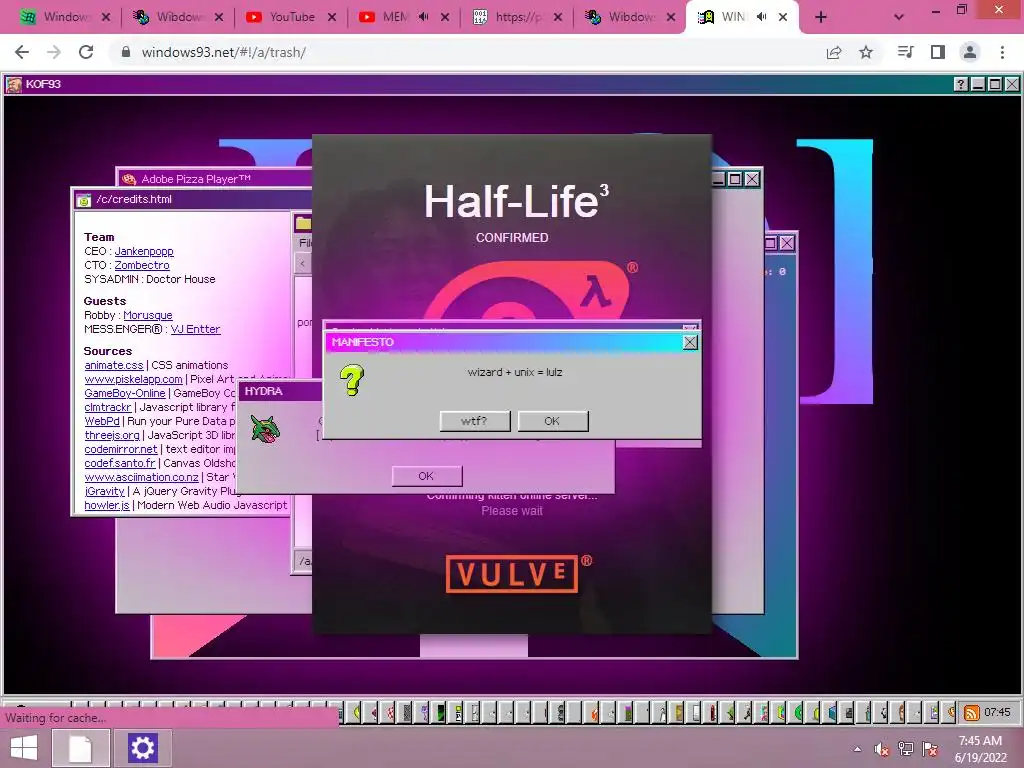Viewport: 1024px width, 768px height.
Task: Click the network tray icon
Action: tap(906, 749)
